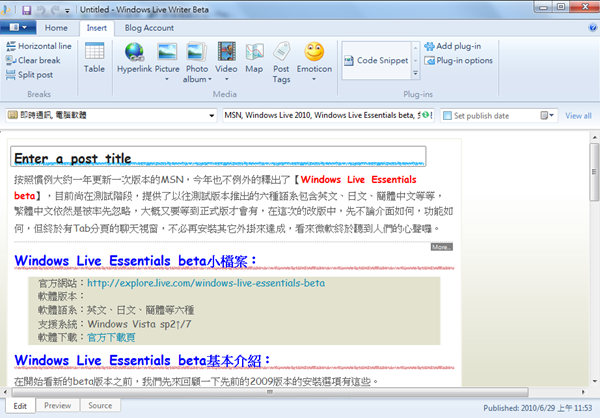This screenshot has width=600, height=418.
Task: Insert a Video from the Media group
Action: (x=226, y=58)
